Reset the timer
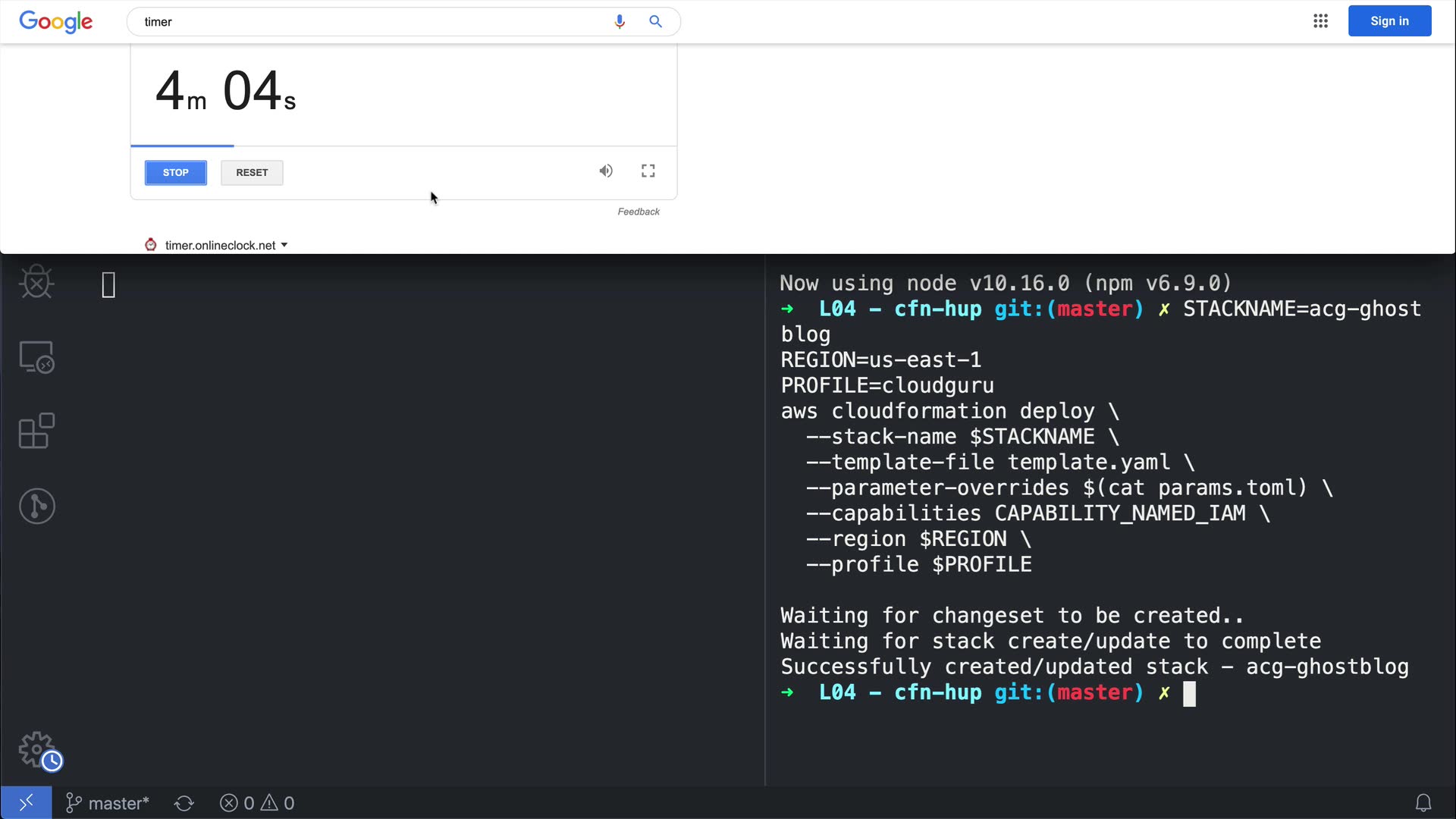This screenshot has height=819, width=1456. point(252,173)
